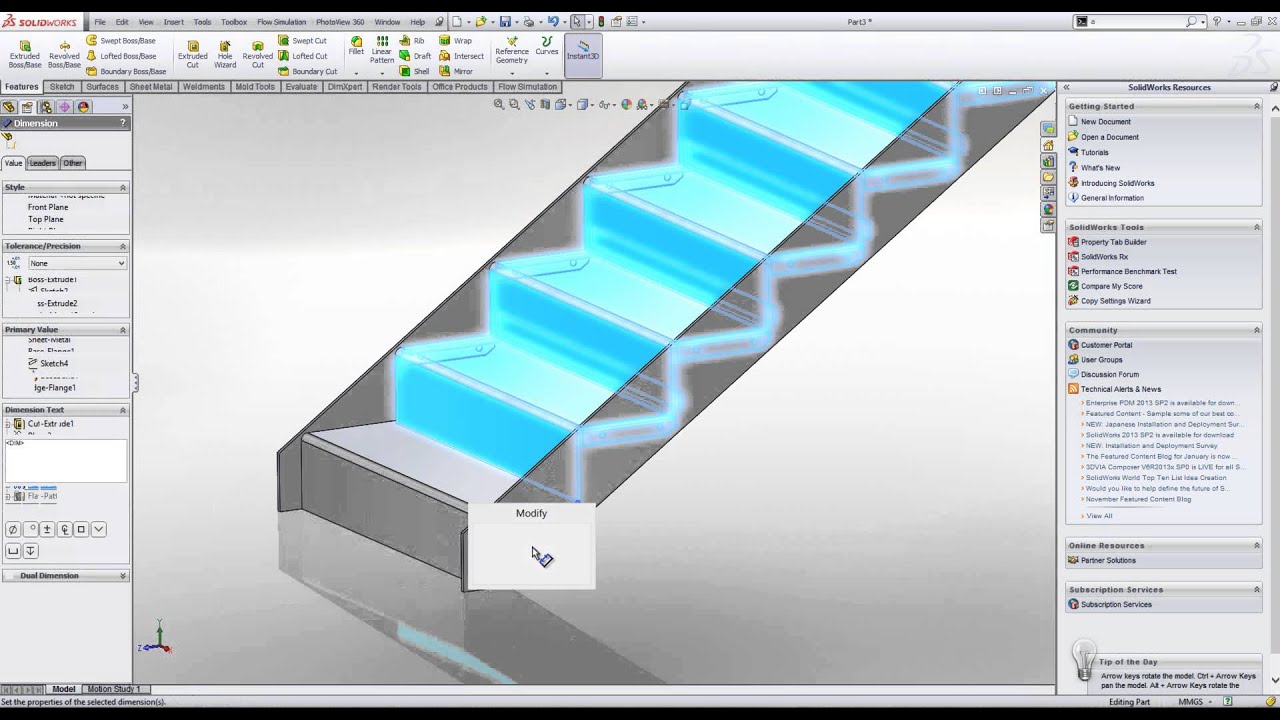The height and width of the screenshot is (720, 1280).
Task: Choose Lofted Cut feature
Action: tap(303, 56)
